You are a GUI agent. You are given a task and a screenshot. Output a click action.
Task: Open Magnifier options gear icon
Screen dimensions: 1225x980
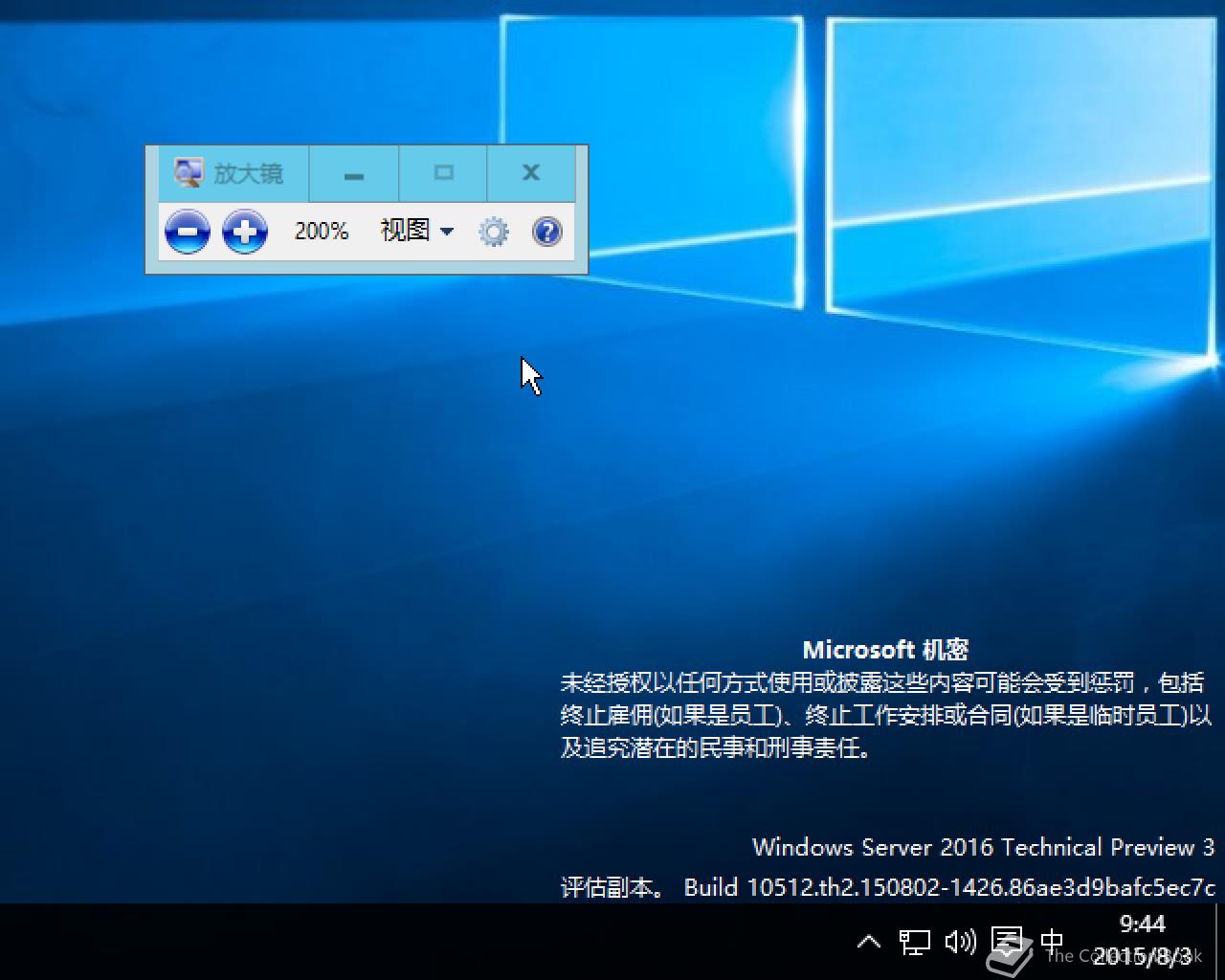tap(494, 232)
